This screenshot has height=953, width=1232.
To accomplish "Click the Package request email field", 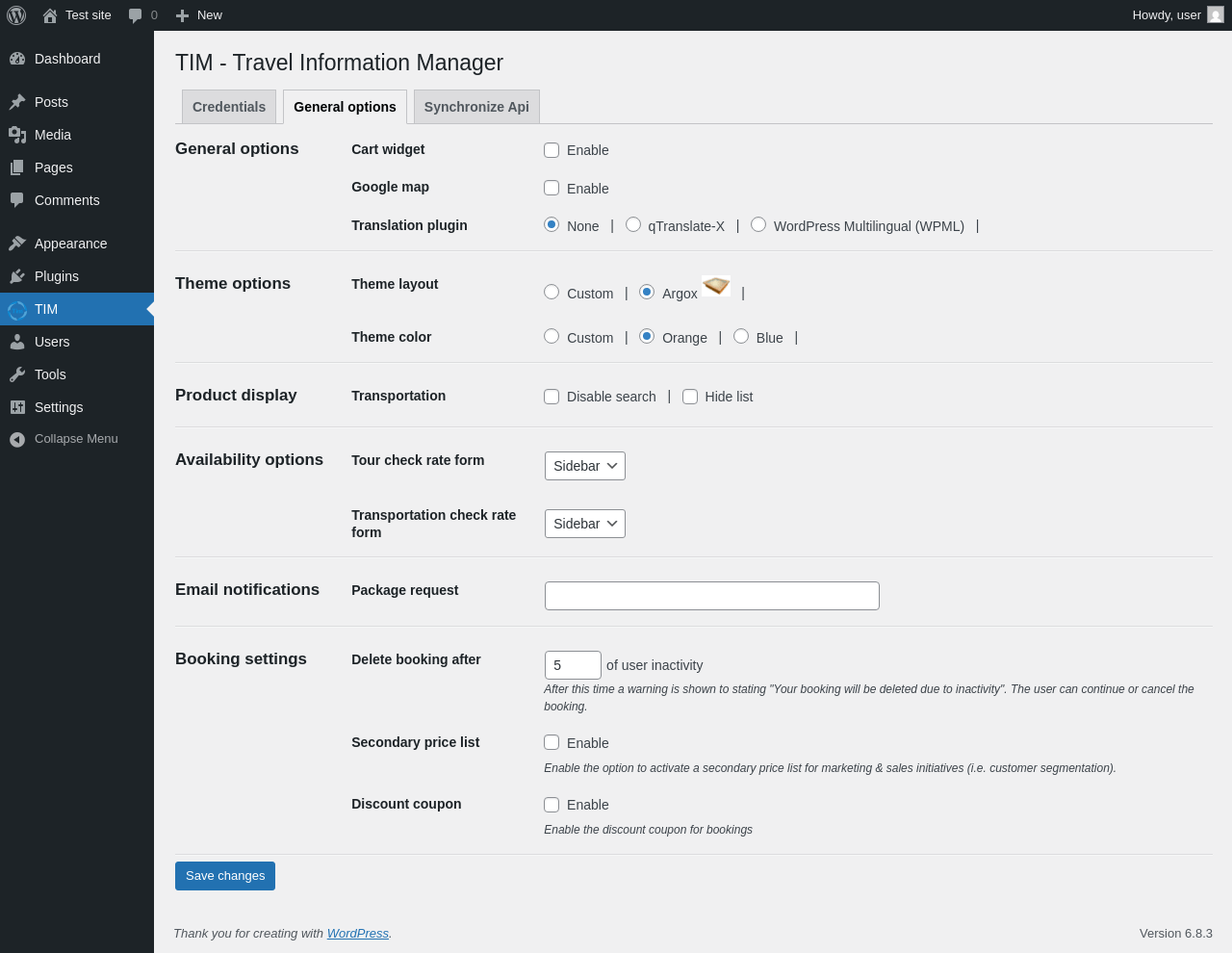I will click(x=711, y=596).
